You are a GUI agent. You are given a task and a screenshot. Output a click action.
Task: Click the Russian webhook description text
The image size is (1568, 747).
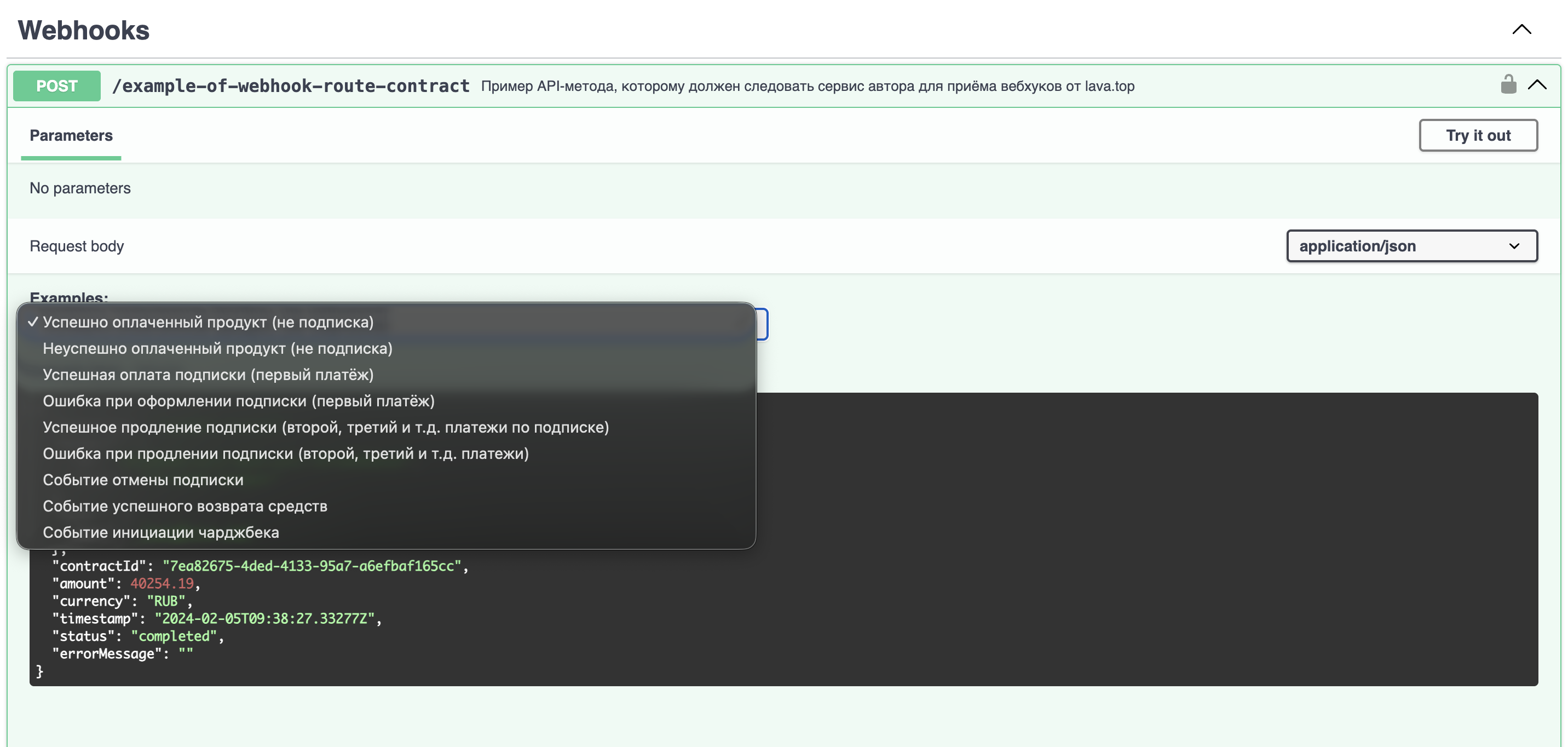click(808, 86)
